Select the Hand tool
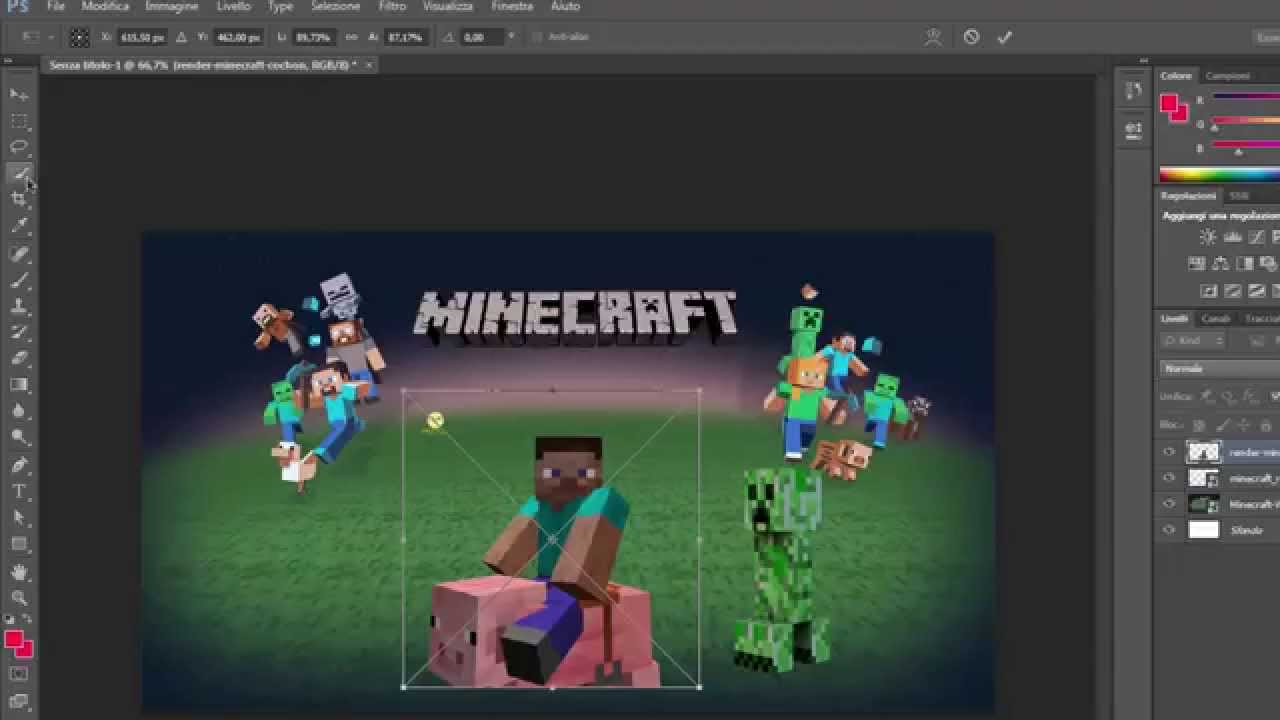This screenshot has width=1280, height=720. [x=19, y=572]
